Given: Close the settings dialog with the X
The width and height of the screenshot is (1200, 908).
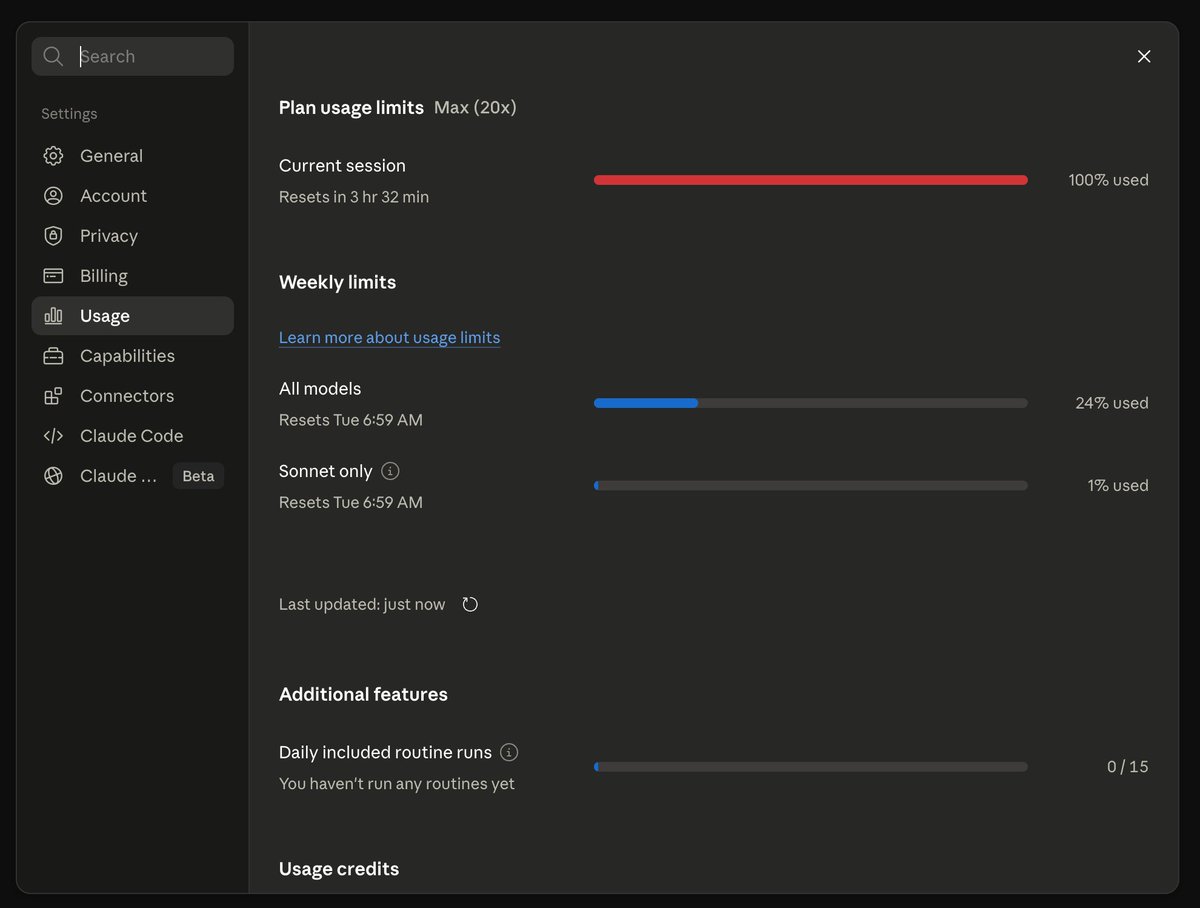Looking at the screenshot, I should 1144,57.
